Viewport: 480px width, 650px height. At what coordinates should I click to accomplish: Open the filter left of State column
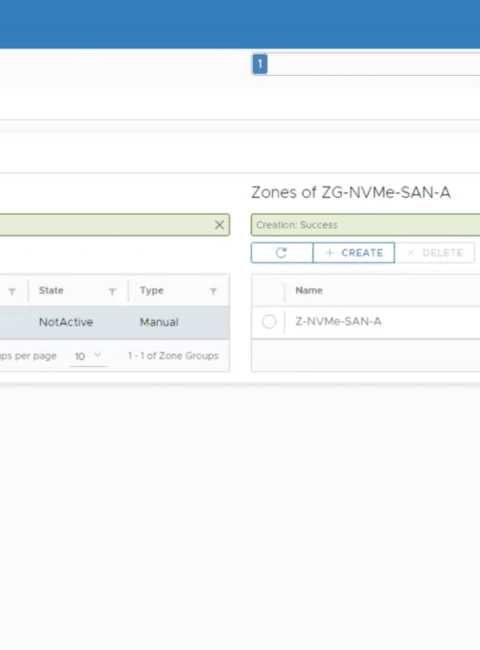[x=12, y=292]
